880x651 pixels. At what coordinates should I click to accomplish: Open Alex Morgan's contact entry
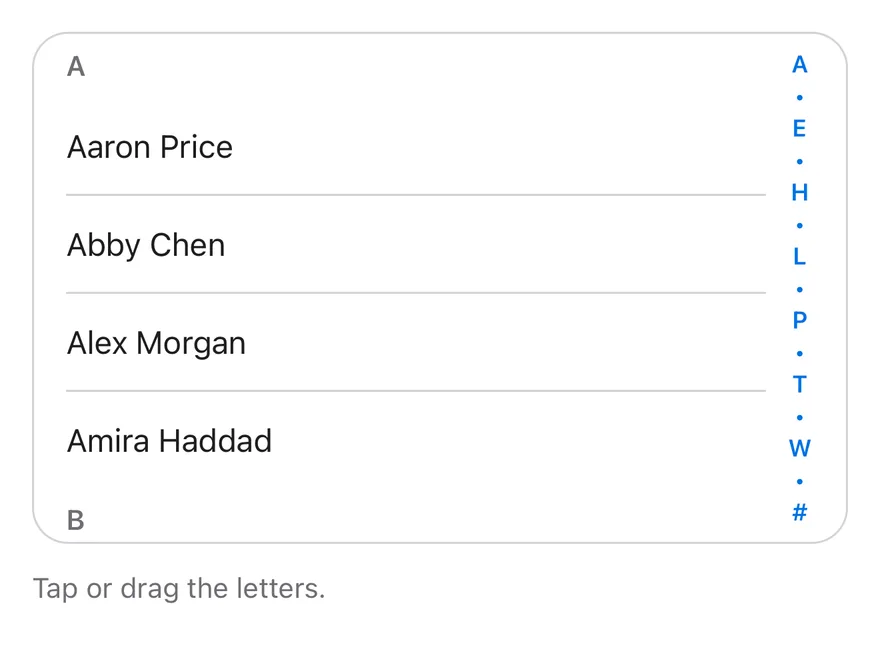coord(416,342)
